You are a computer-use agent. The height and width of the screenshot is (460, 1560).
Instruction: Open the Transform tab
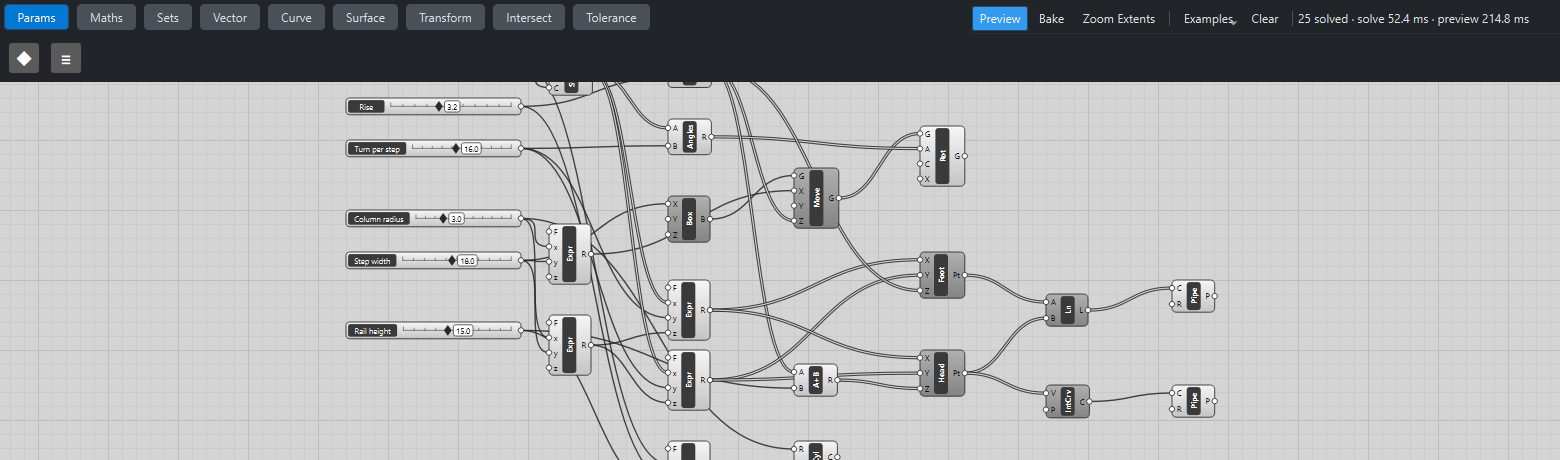click(x=446, y=17)
